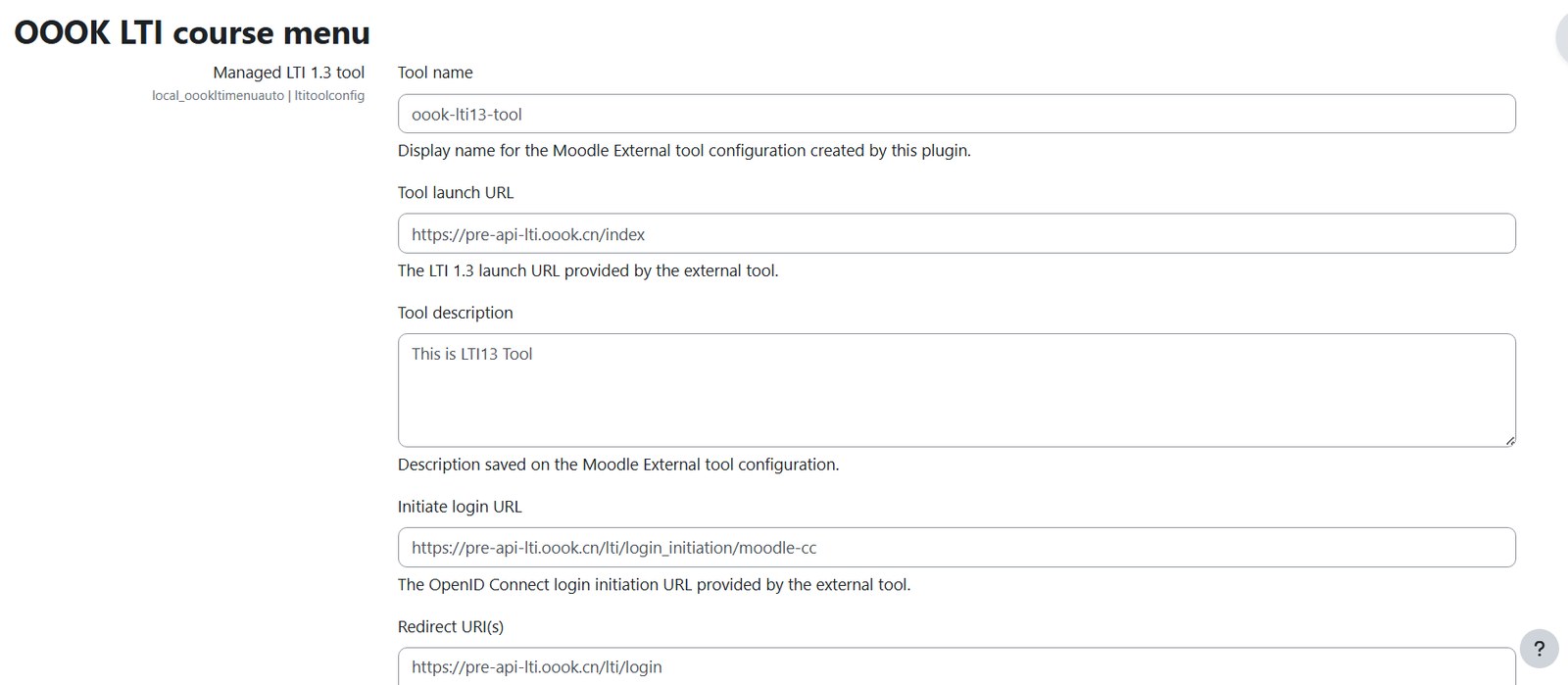Select the Initiate login URL input
The width and height of the screenshot is (1568, 685).
click(956, 547)
